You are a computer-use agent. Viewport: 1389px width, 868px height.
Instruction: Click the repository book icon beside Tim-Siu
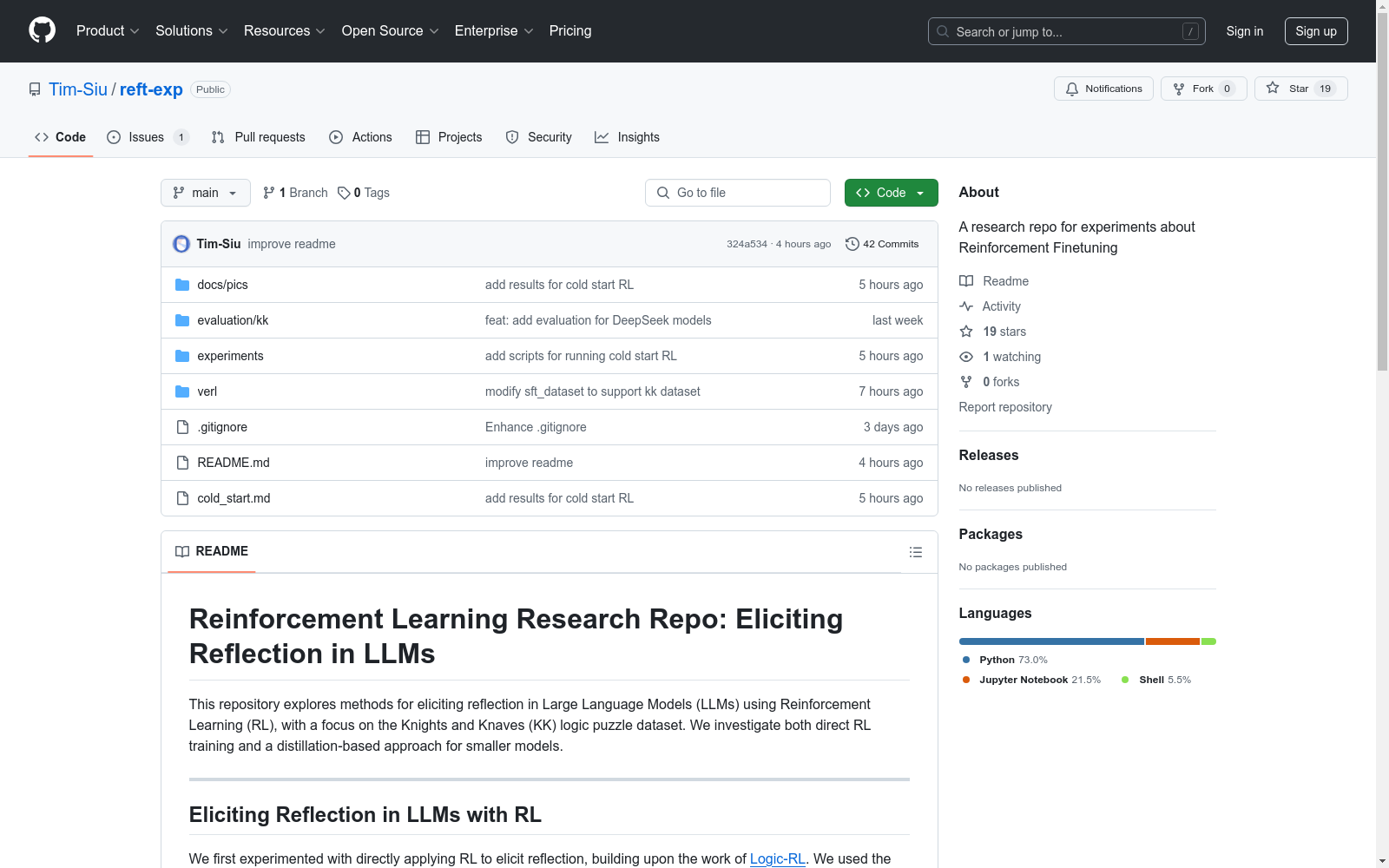(35, 89)
